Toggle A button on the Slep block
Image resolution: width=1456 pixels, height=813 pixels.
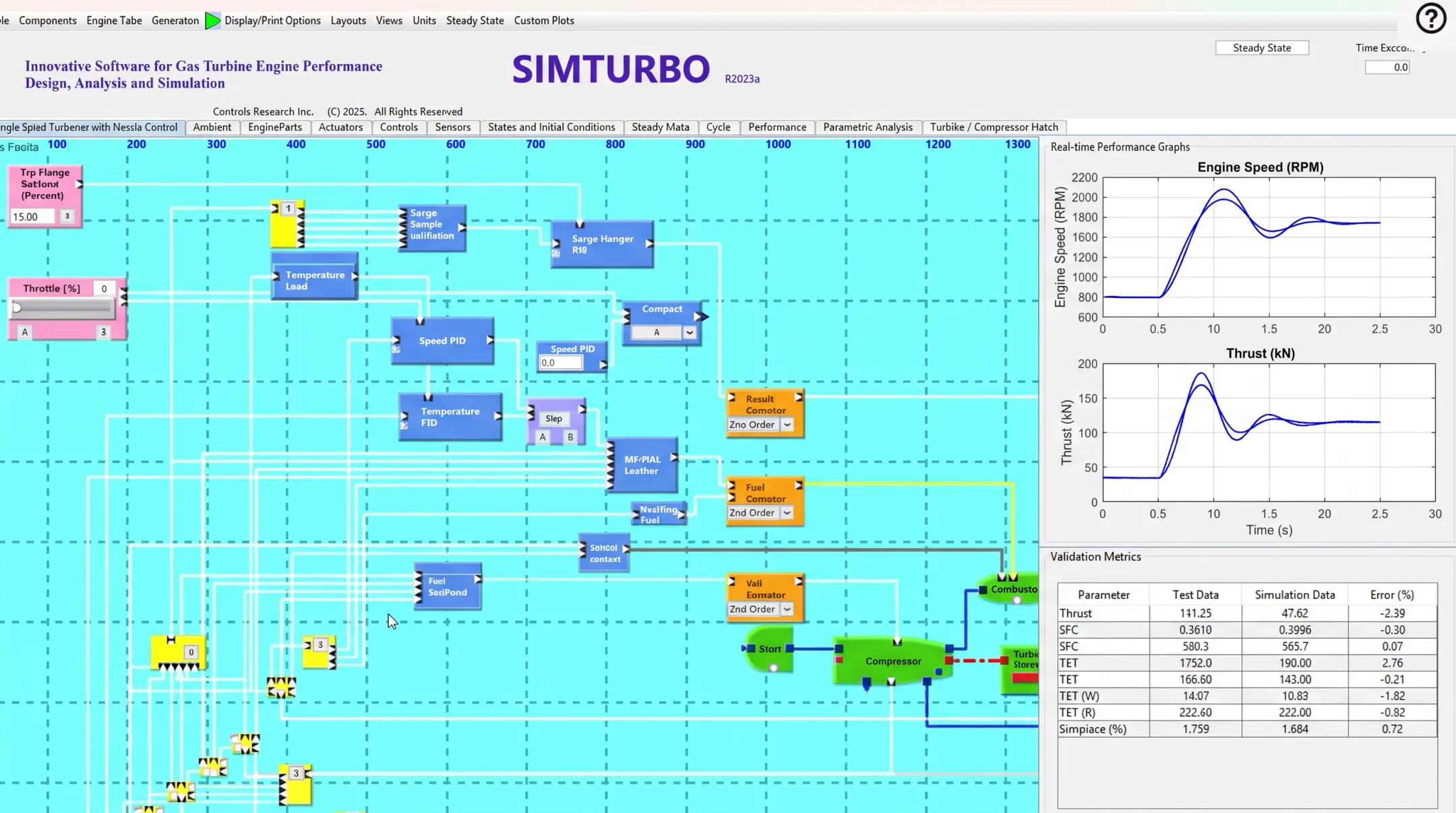543,437
